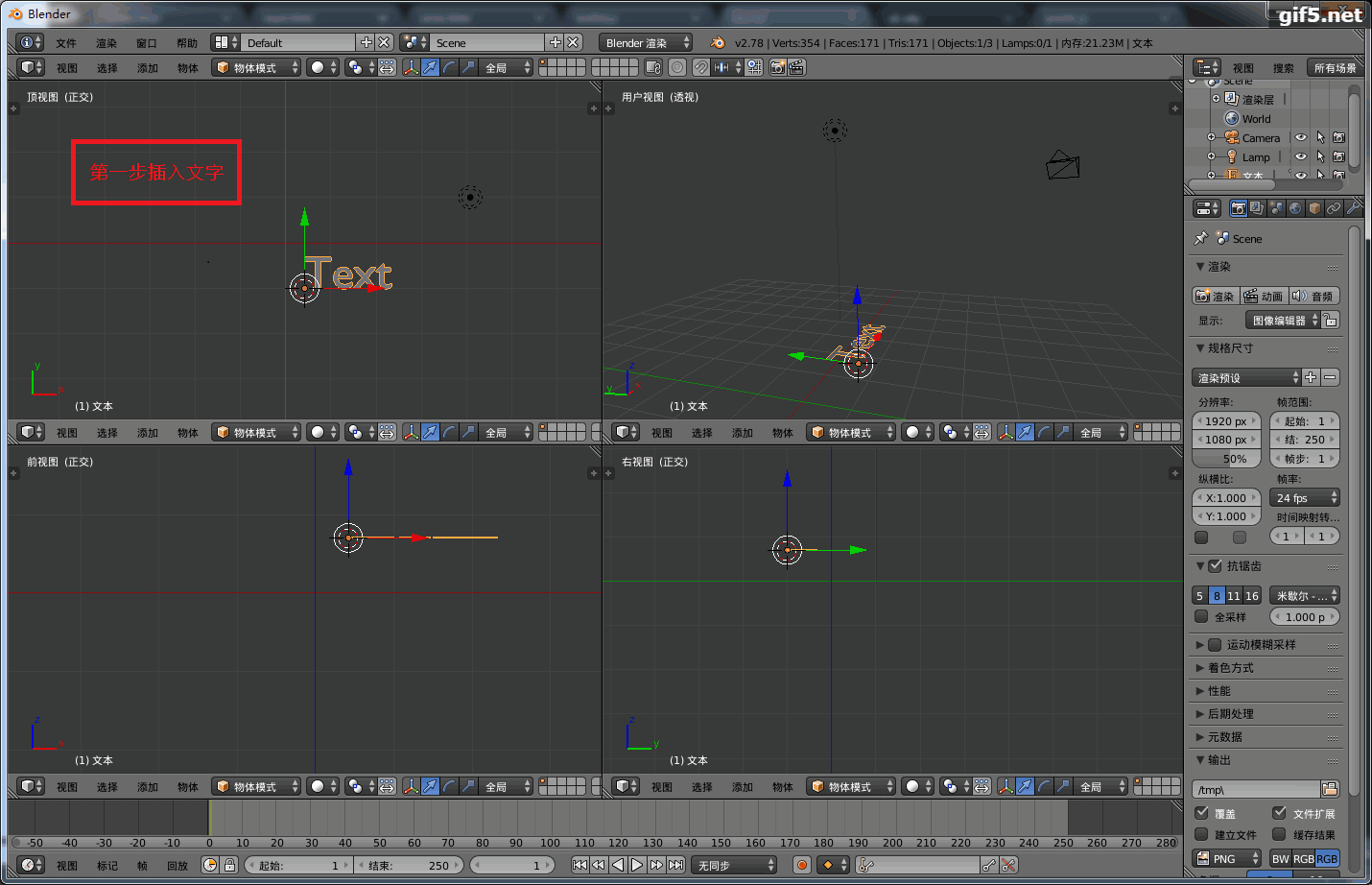Click the Camera icon in the outliner
Screen dimensions: 1372x885
click(x=1232, y=137)
